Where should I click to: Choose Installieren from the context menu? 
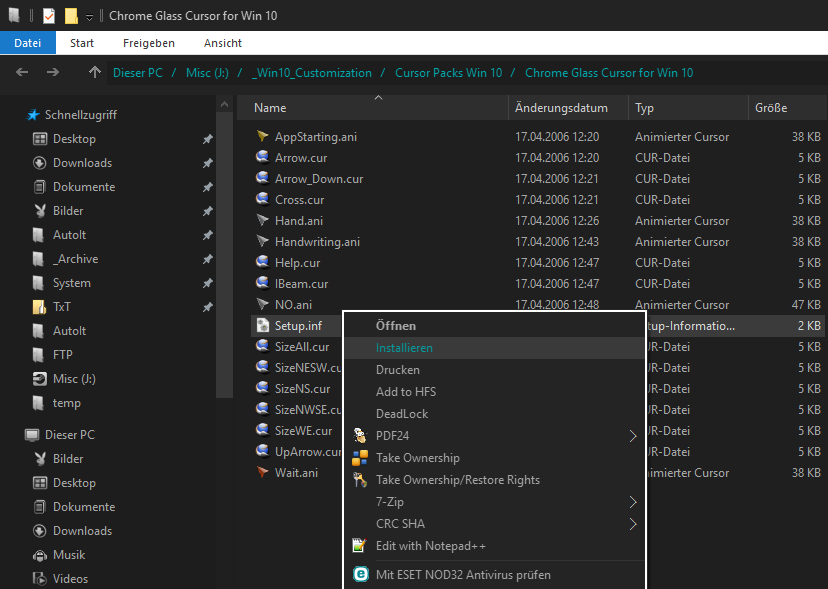pyautogui.click(x=404, y=348)
